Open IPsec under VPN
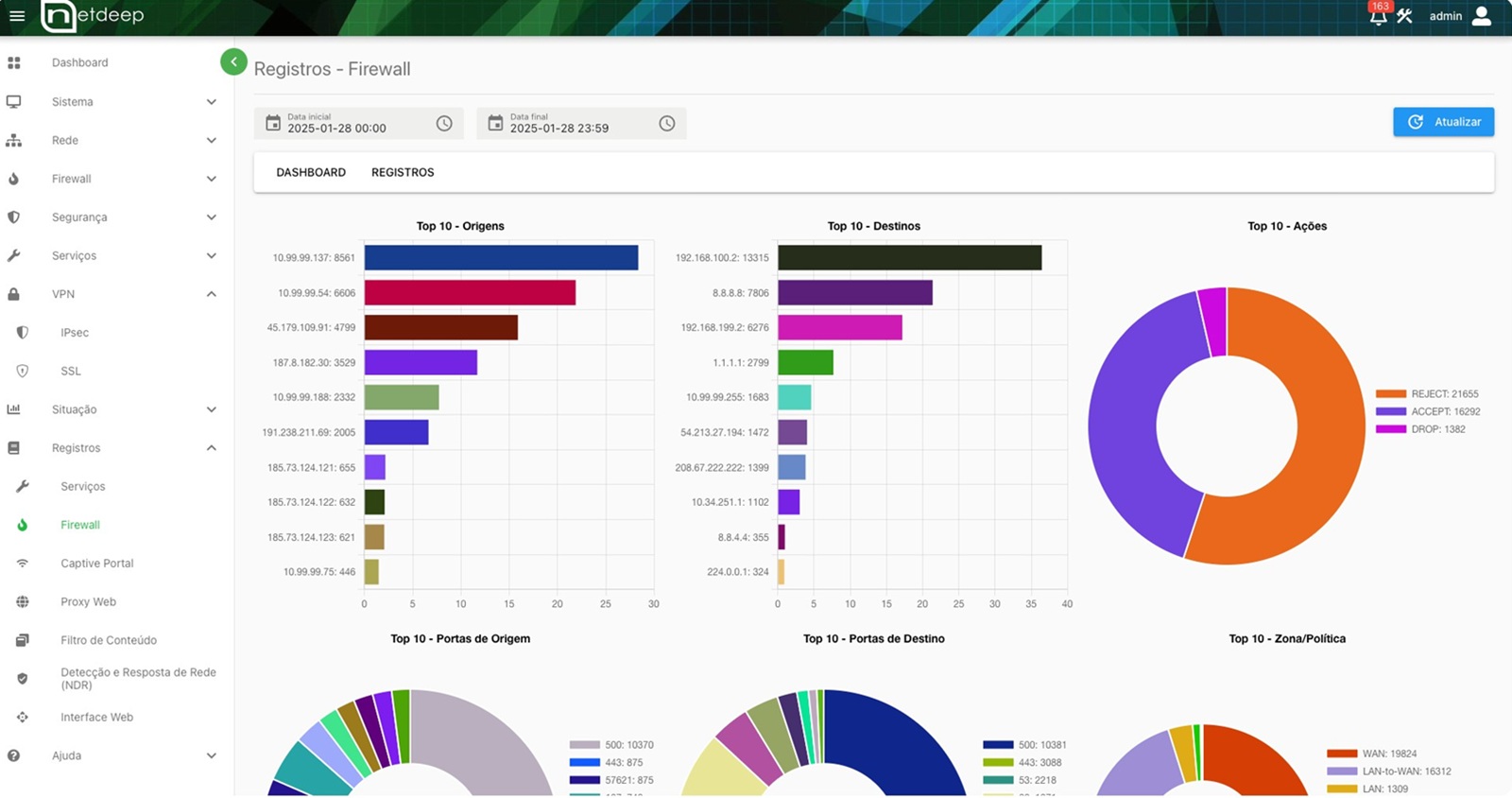Viewport: 1512px width, 798px height. pos(75,333)
